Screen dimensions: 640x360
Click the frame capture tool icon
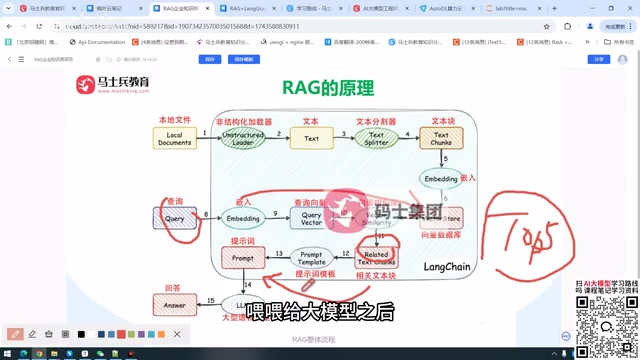point(65,334)
